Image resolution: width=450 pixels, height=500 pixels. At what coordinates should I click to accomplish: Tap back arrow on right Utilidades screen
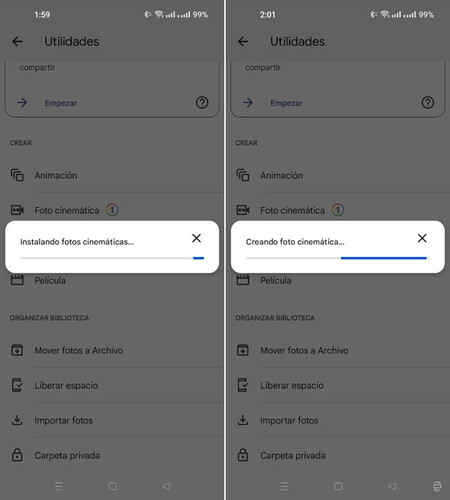point(243,41)
